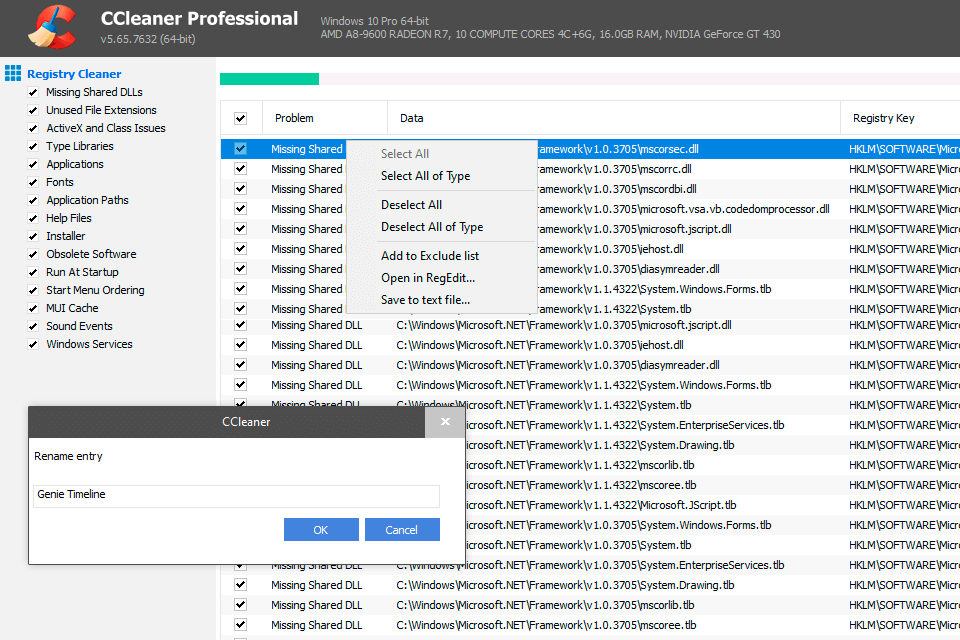This screenshot has height=640, width=960.
Task: Sort by the Registry Key column header
Action: (883, 118)
